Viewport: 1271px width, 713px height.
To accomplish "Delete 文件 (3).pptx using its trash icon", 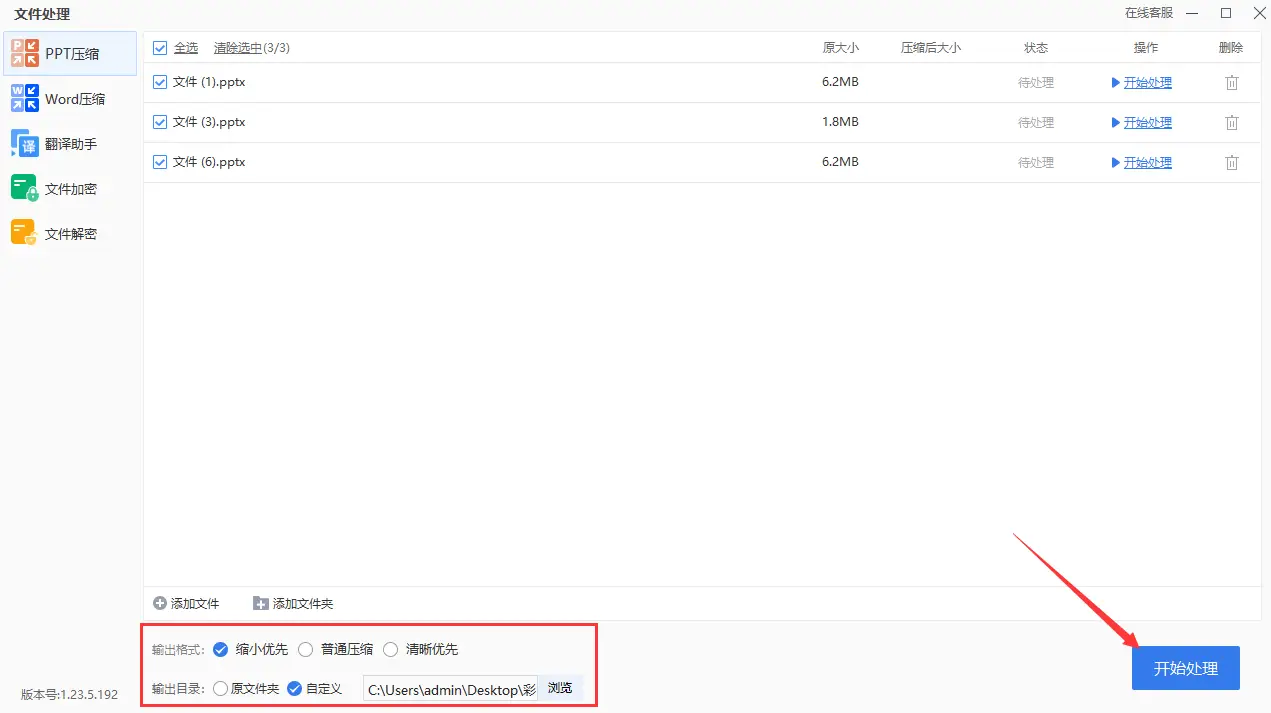I will pos(1231,122).
